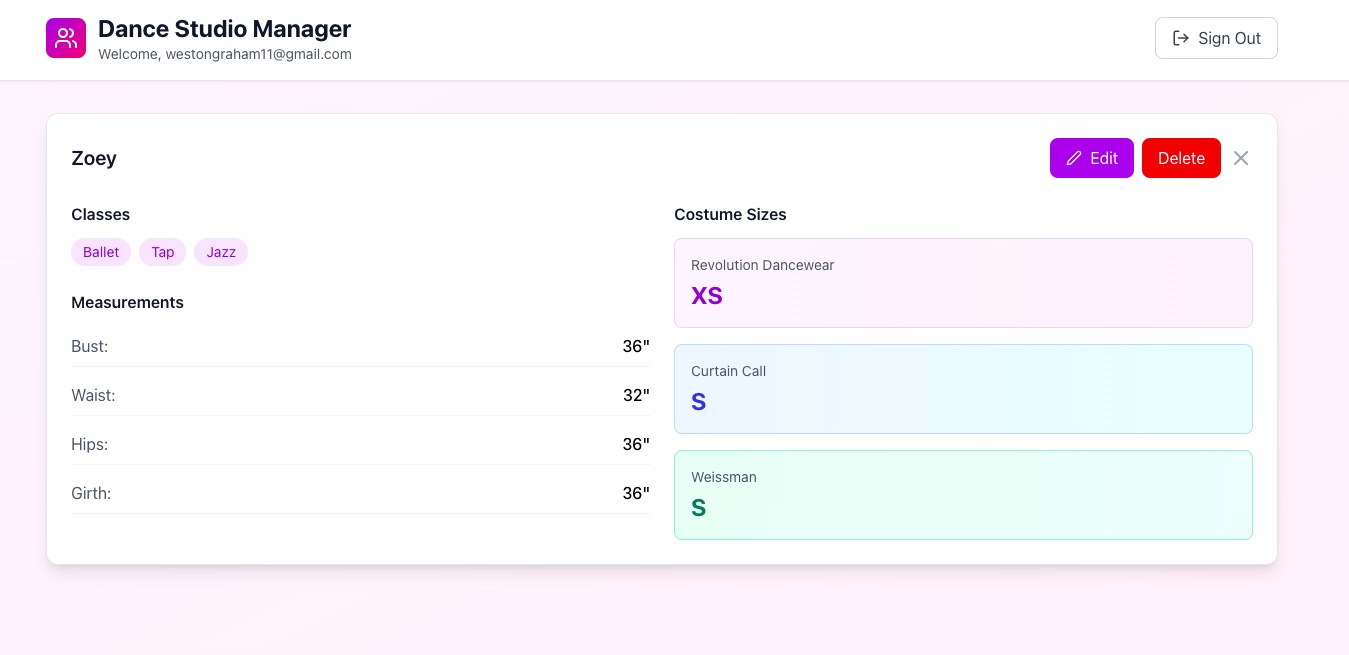Image resolution: width=1349 pixels, height=655 pixels.
Task: Click the Girth measurement row
Action: click(x=360, y=493)
